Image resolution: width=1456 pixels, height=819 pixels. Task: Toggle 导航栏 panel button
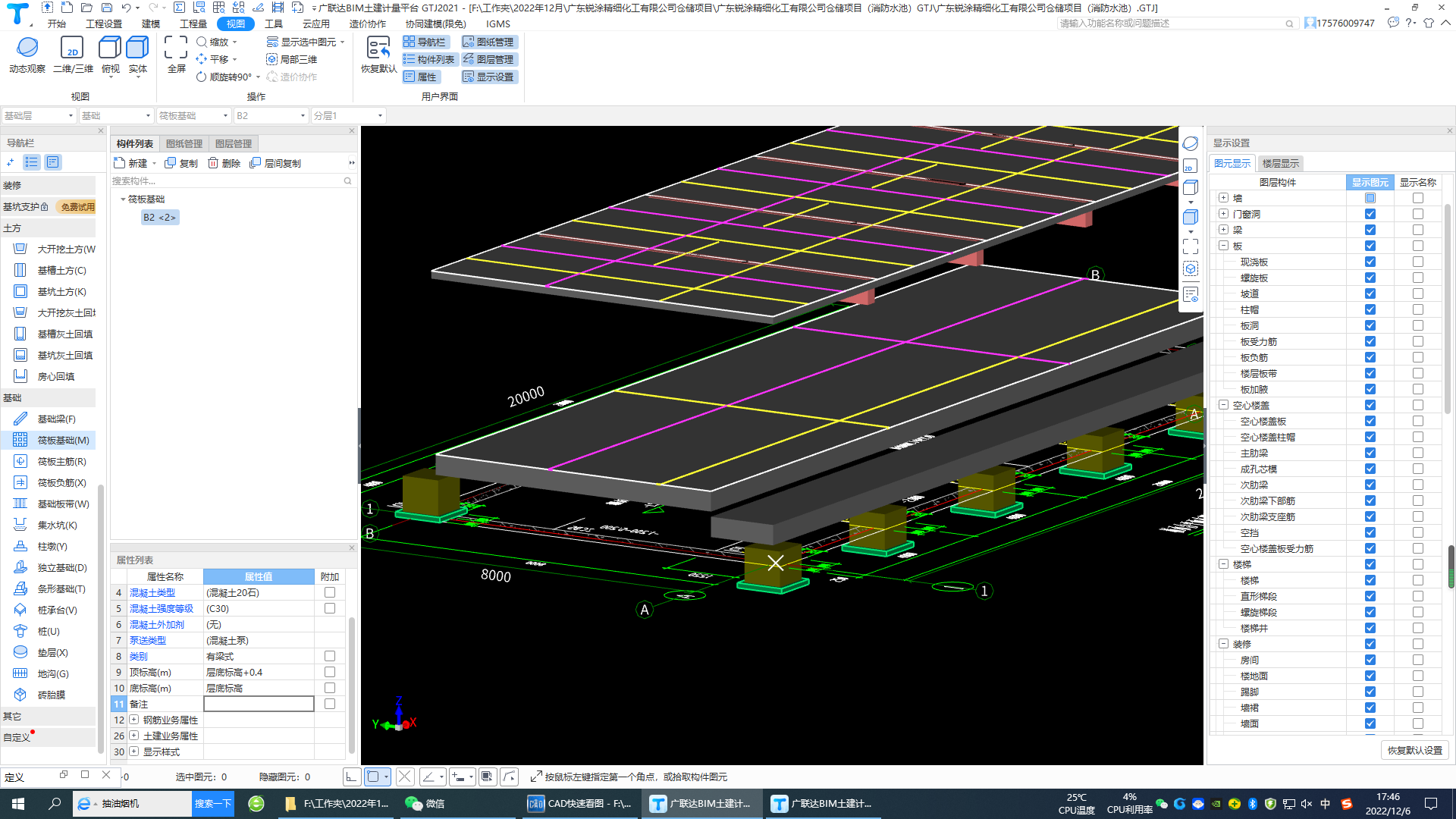click(x=425, y=42)
